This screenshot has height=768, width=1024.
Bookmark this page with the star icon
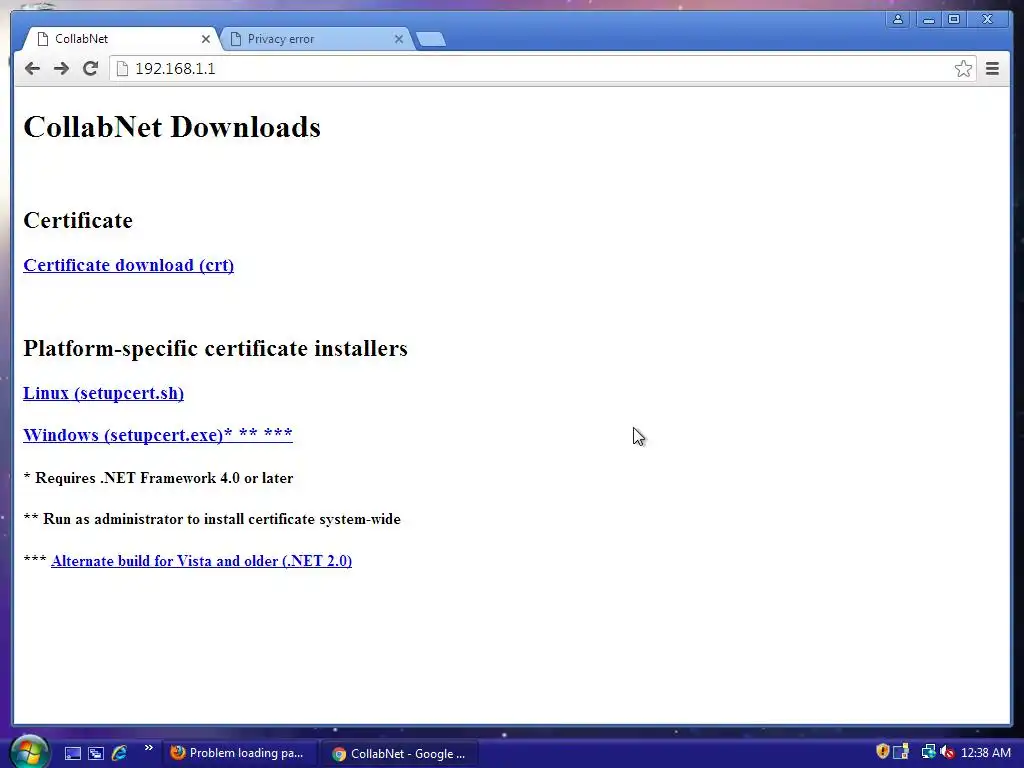[963, 69]
